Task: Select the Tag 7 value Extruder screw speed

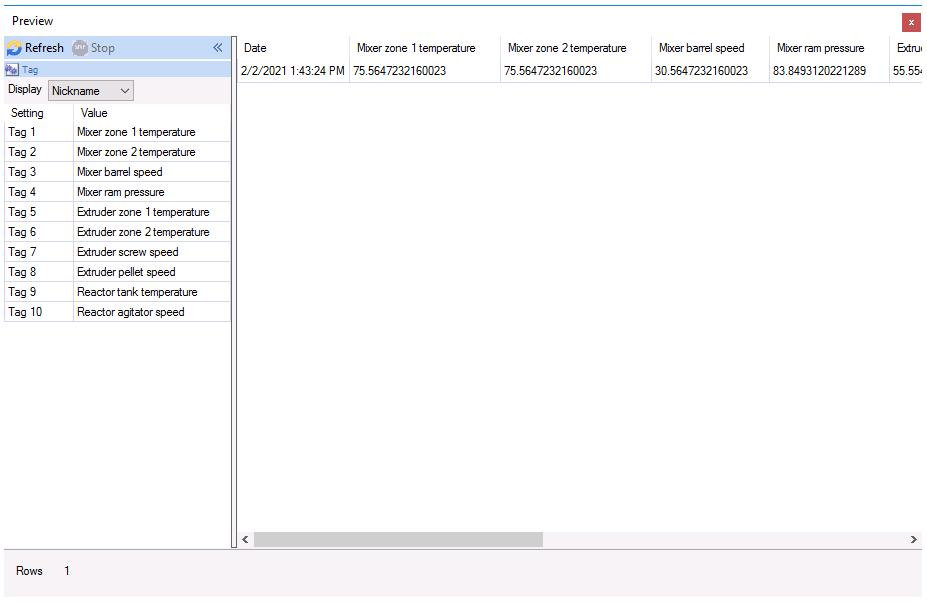Action: click(x=152, y=252)
